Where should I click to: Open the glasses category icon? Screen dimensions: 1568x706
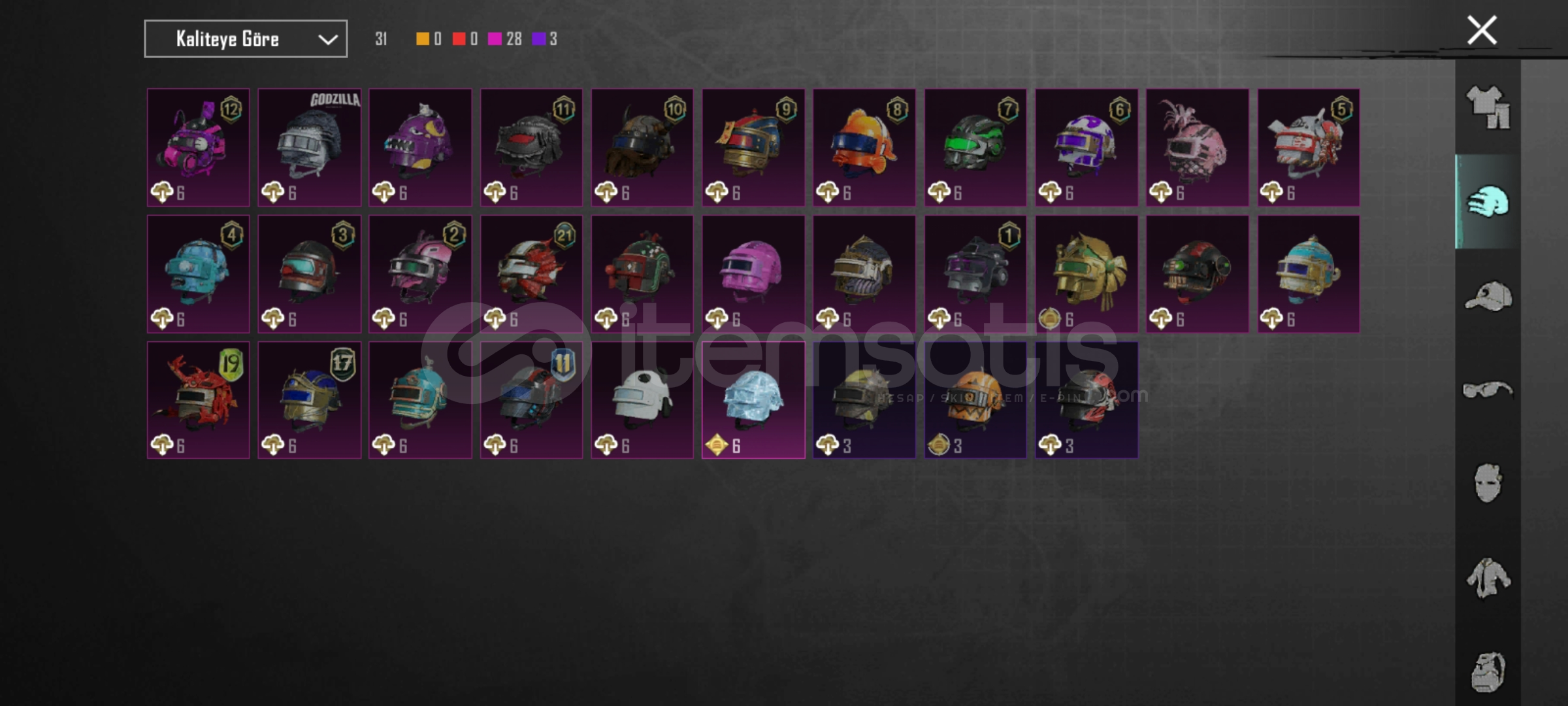click(x=1488, y=390)
